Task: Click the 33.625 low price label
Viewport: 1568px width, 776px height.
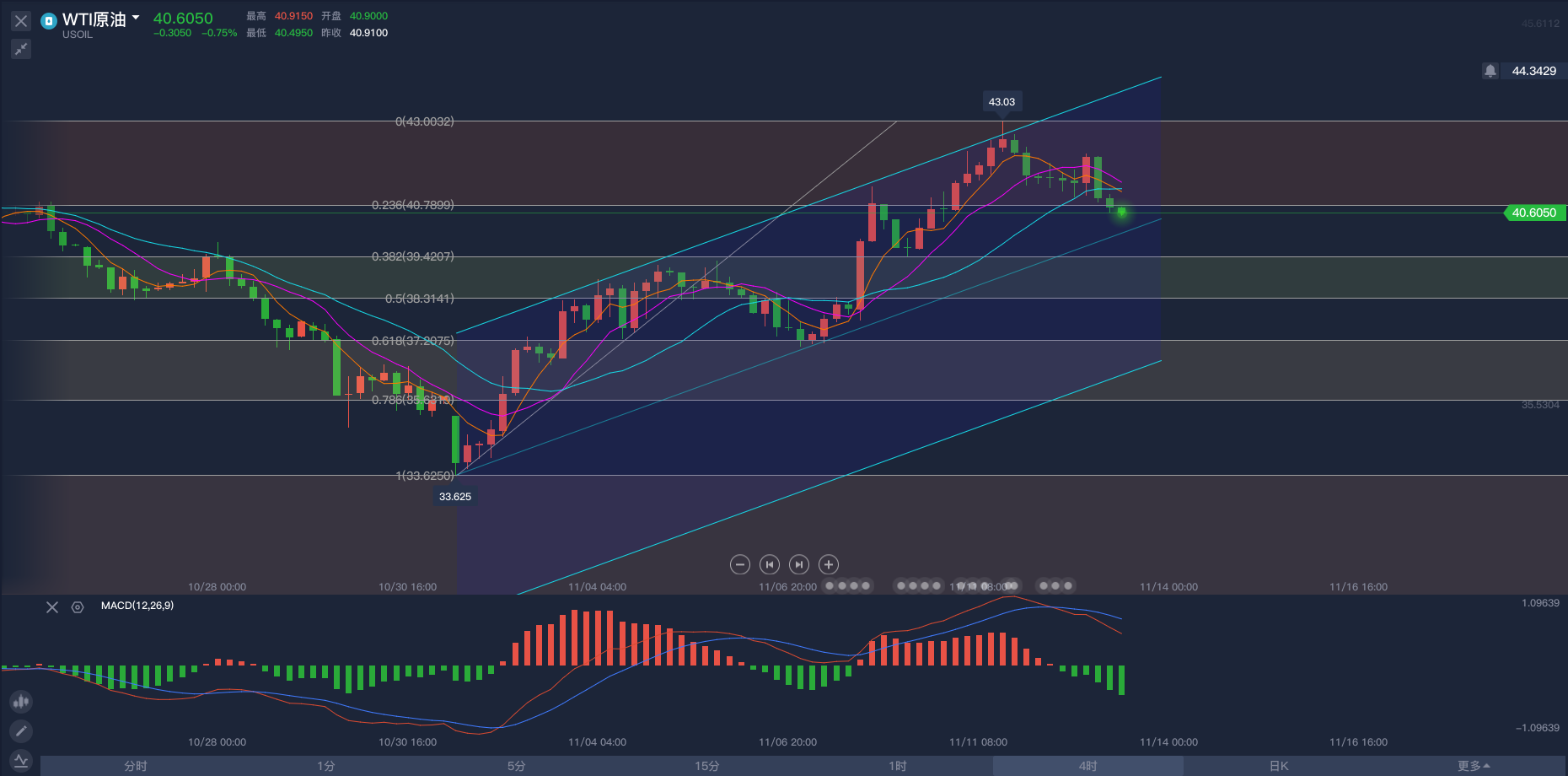Action: click(455, 497)
